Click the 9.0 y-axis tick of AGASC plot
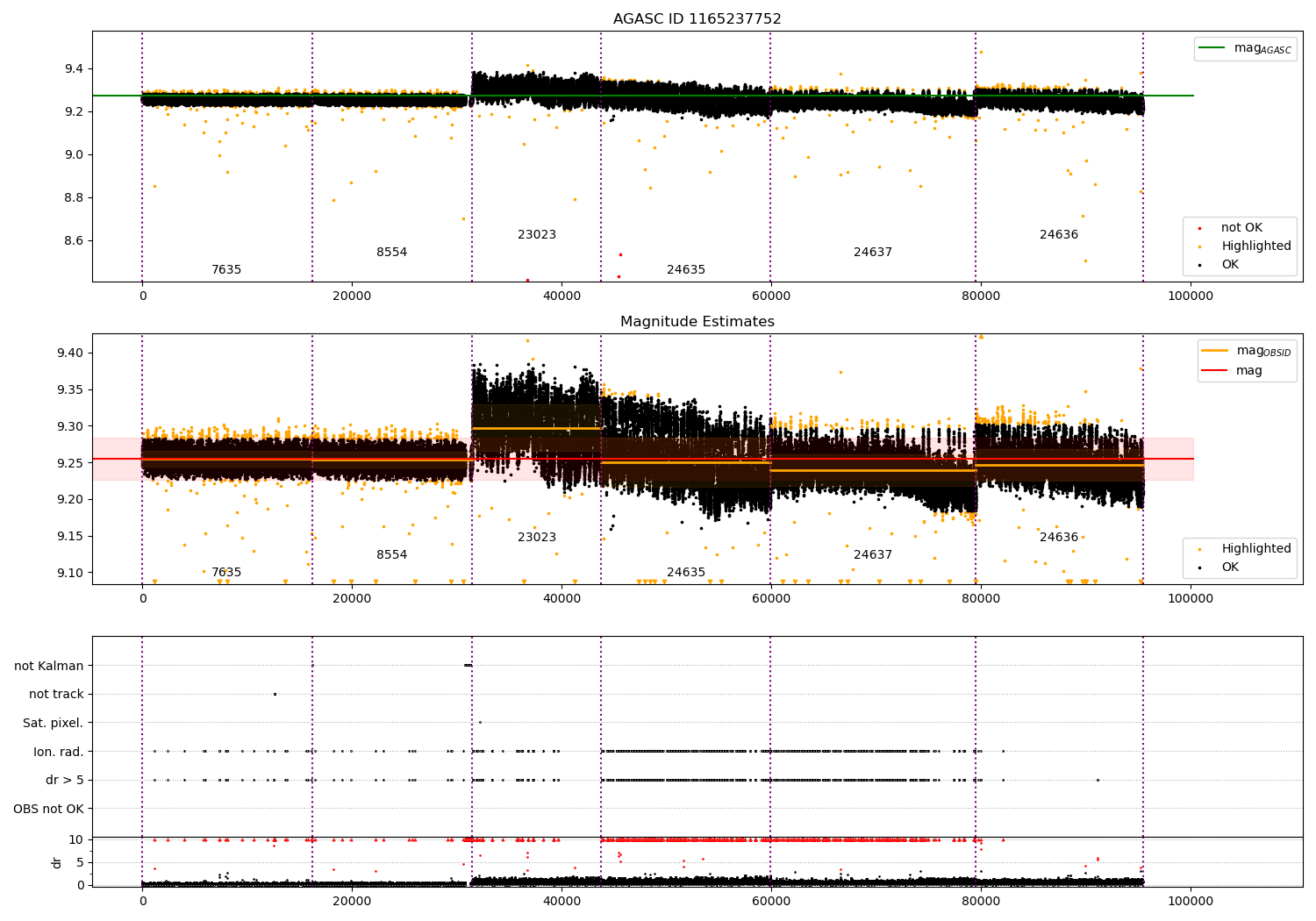The height and width of the screenshot is (921, 1316). tap(74, 155)
